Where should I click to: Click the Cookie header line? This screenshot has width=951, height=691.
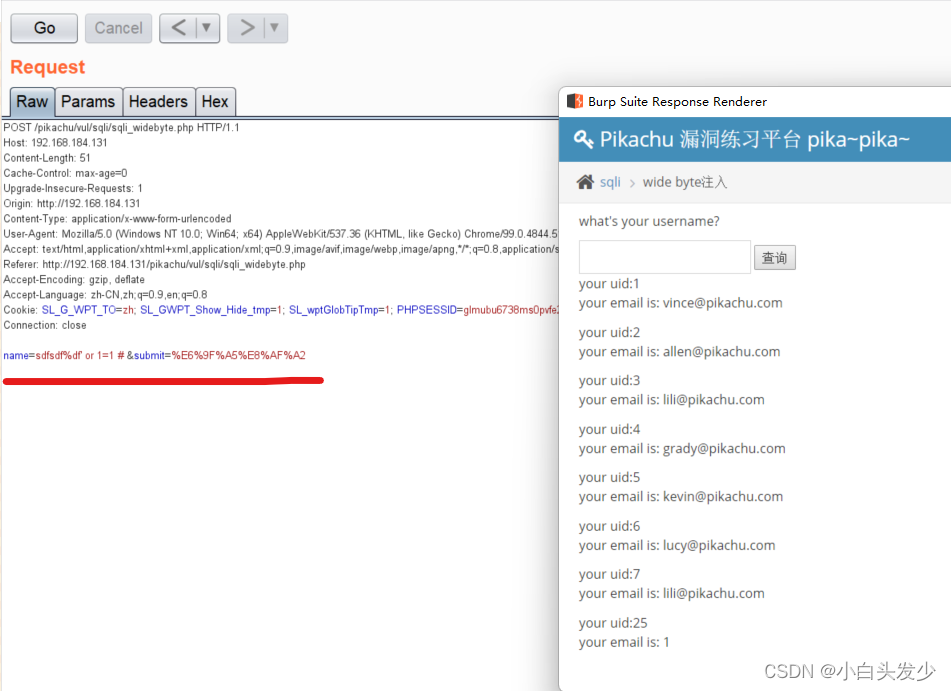pyautogui.click(x=280, y=309)
